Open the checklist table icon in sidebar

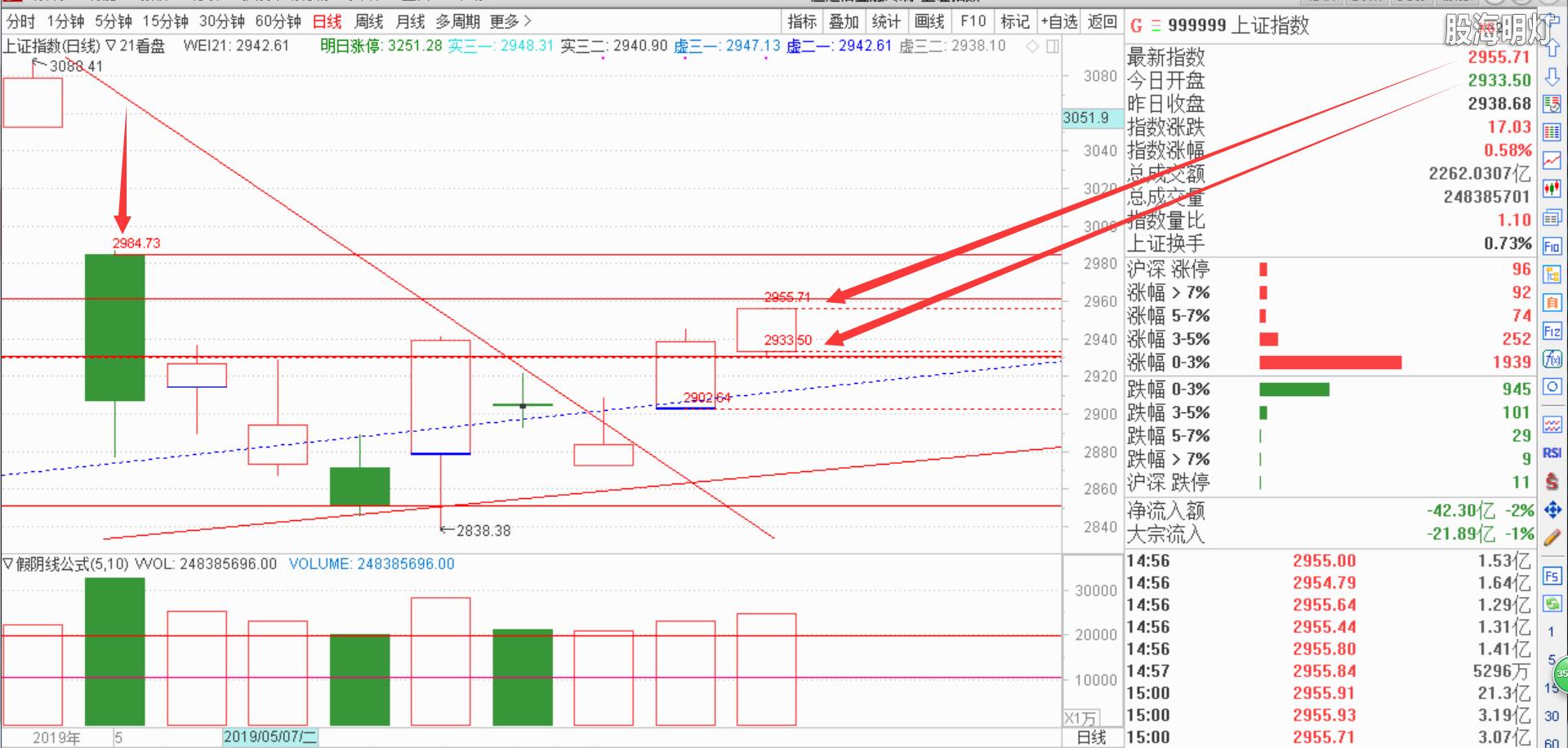[x=1552, y=105]
